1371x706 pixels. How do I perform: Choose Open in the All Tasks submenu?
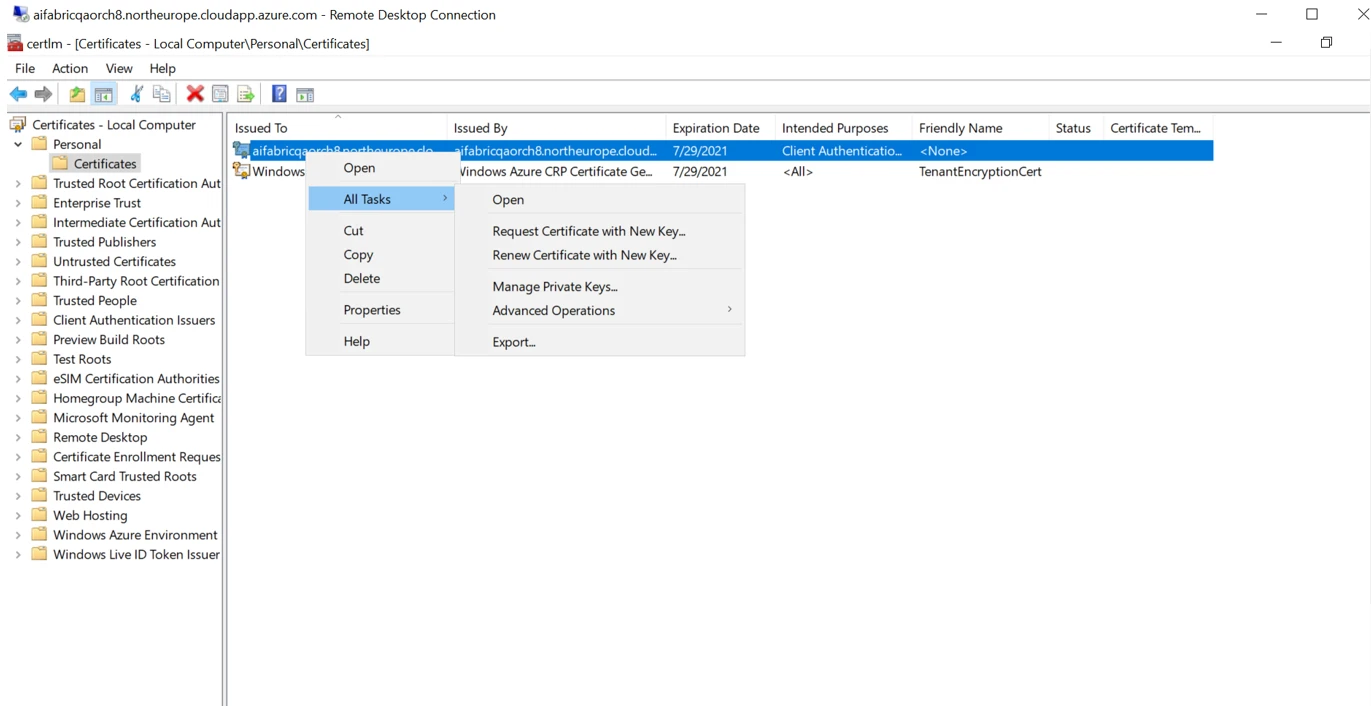(x=600, y=199)
